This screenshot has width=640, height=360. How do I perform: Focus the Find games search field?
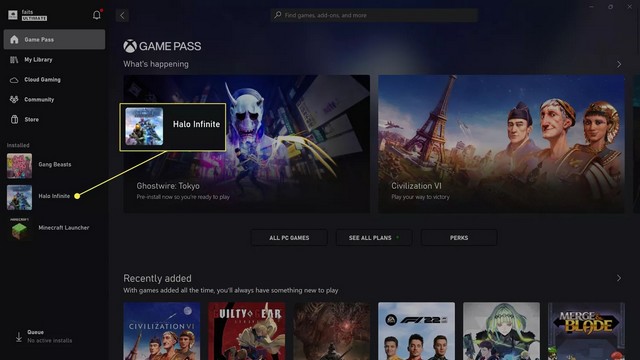point(374,15)
